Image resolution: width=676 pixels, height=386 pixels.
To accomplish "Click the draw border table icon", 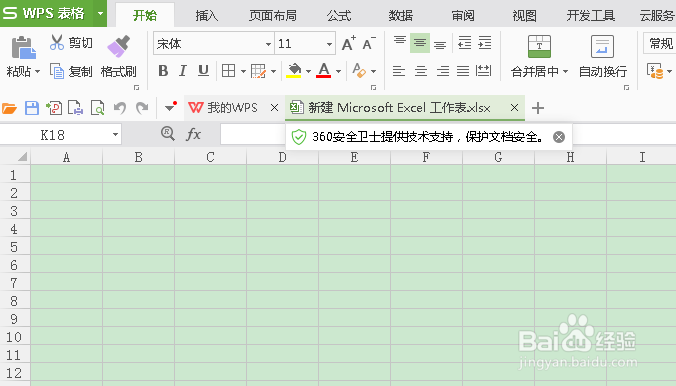I will click(x=258, y=71).
